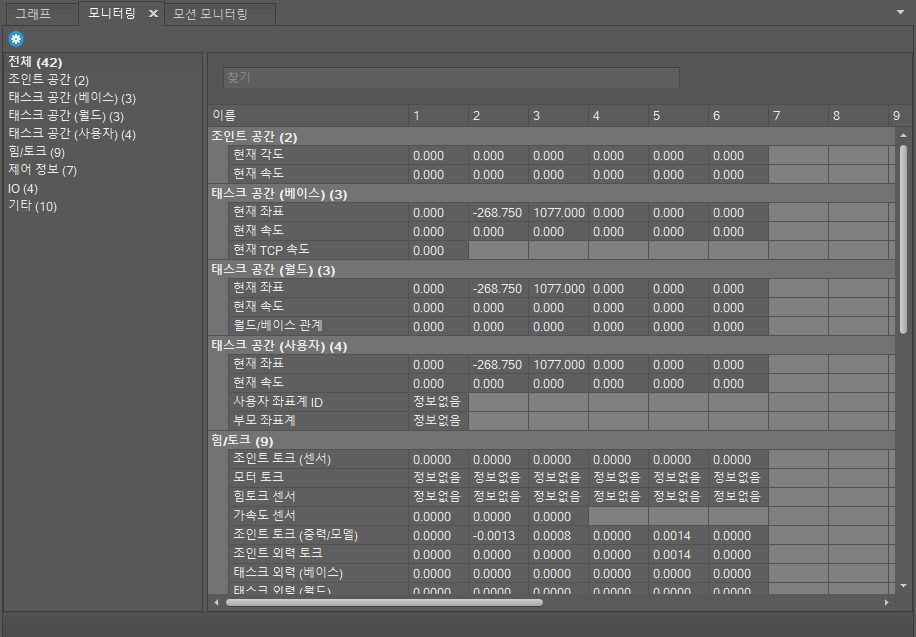The width and height of the screenshot is (916, 637).
Task: Switch to the 그래프 tab
Action: point(40,14)
